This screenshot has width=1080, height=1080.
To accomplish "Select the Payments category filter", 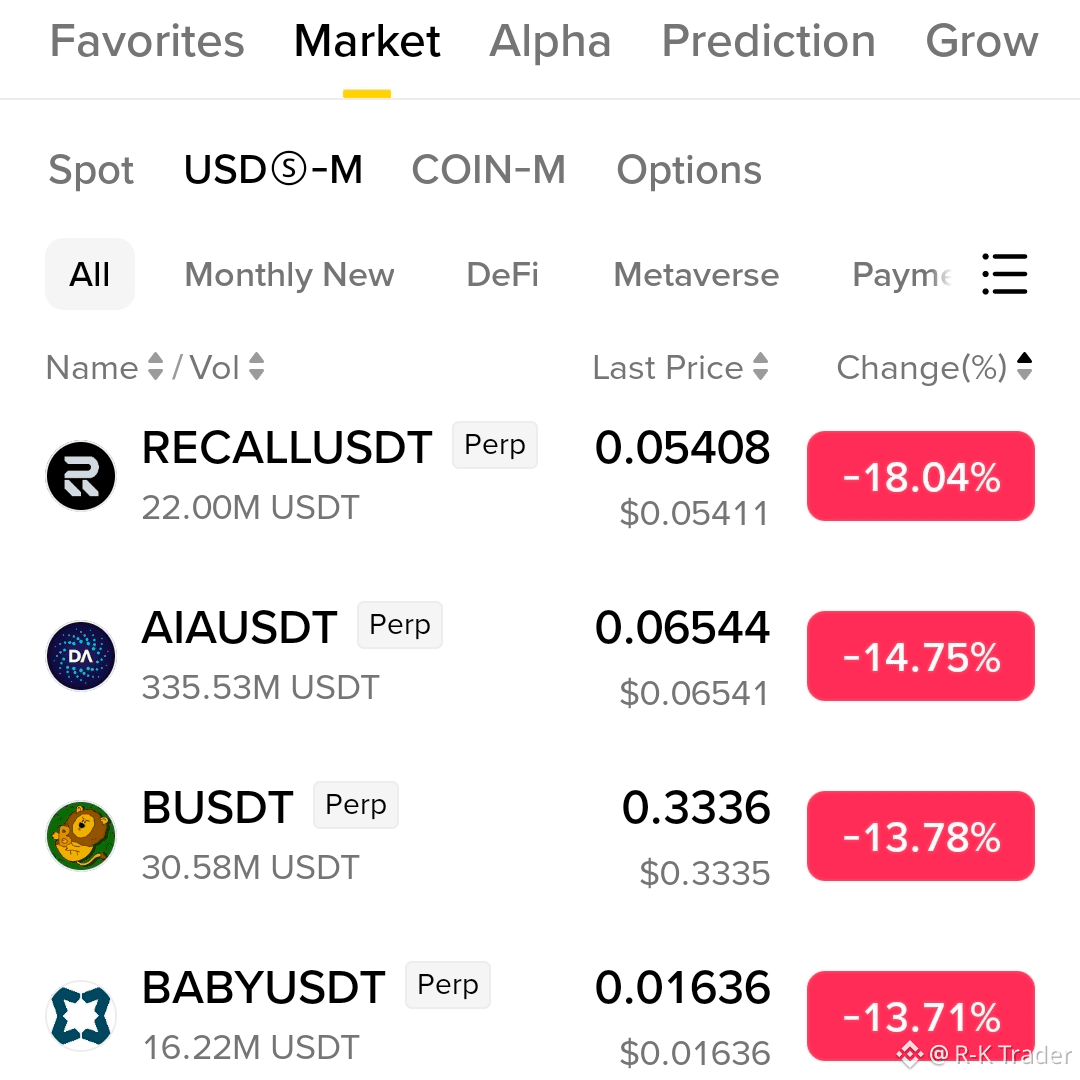I will (x=902, y=276).
